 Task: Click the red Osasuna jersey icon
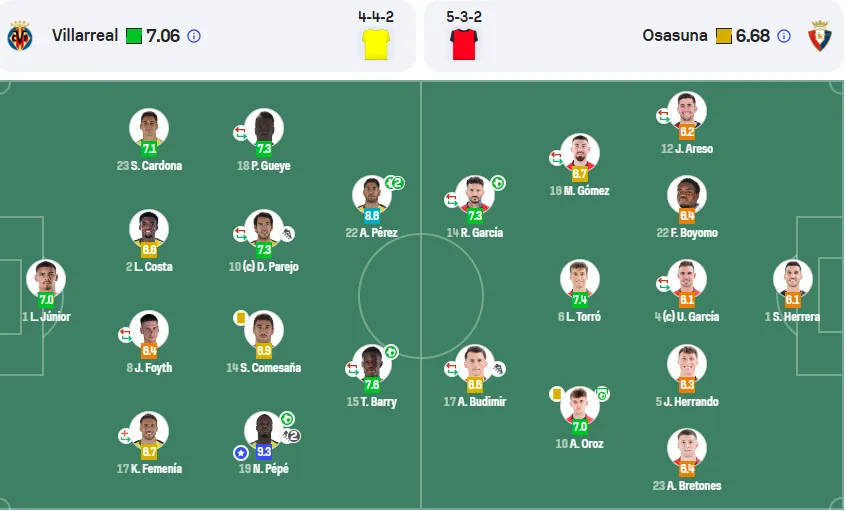click(464, 44)
